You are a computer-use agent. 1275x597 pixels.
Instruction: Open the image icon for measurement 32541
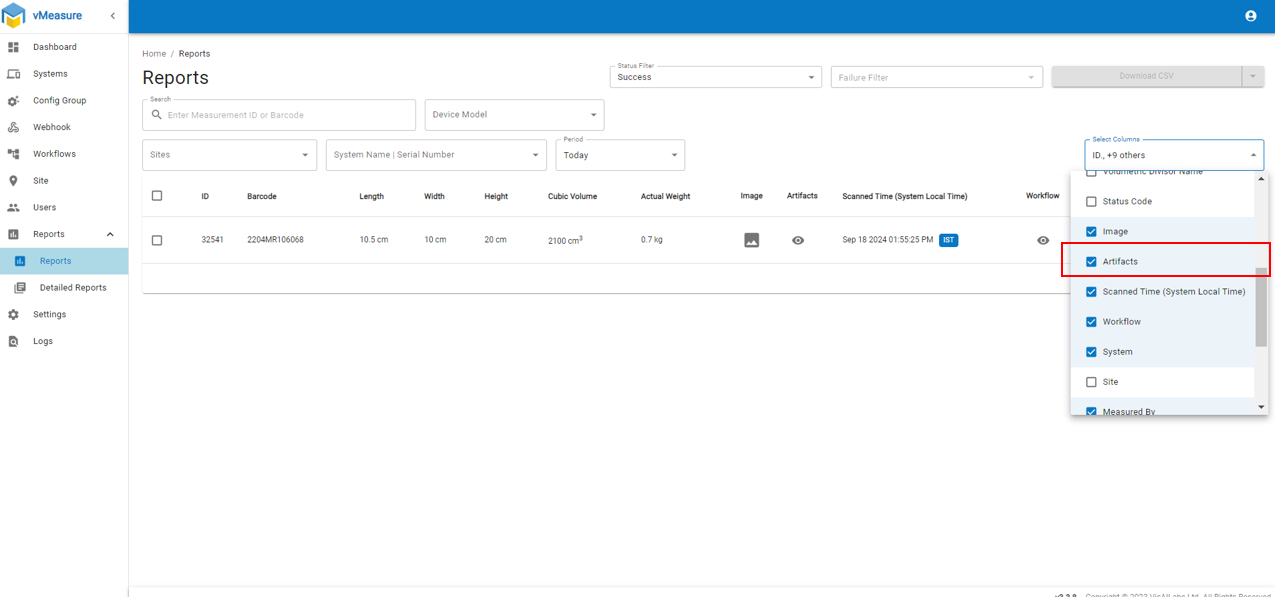click(x=751, y=240)
